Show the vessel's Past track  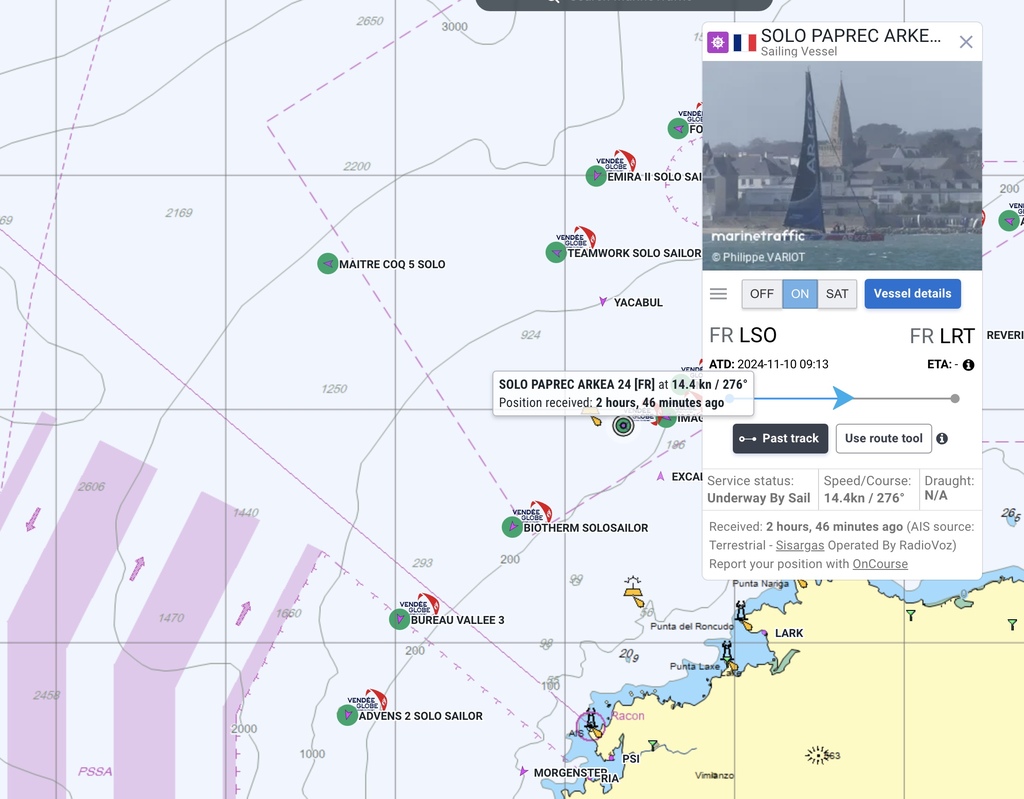(x=780, y=438)
